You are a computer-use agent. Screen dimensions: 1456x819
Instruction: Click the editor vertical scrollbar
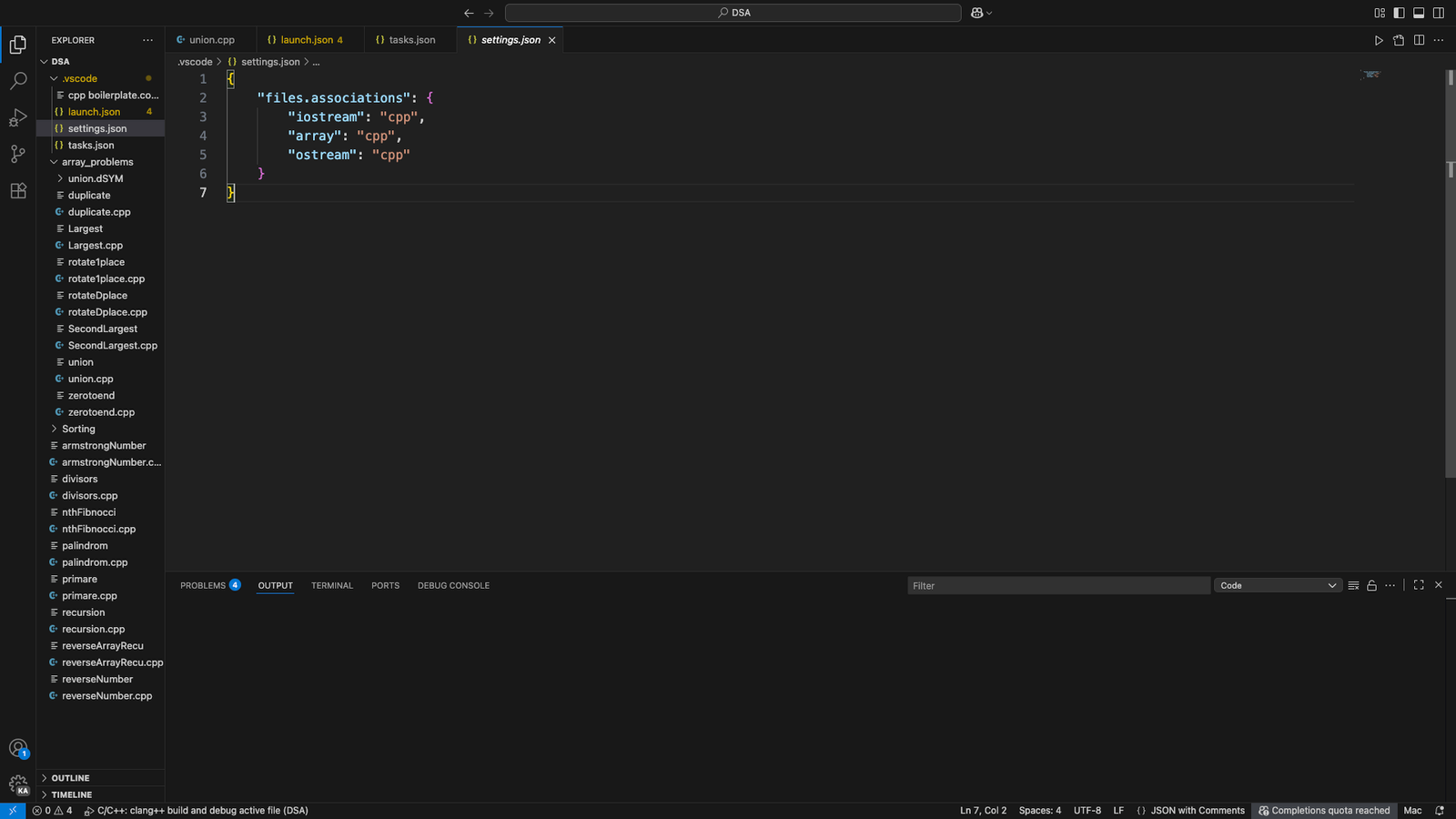(x=1450, y=273)
